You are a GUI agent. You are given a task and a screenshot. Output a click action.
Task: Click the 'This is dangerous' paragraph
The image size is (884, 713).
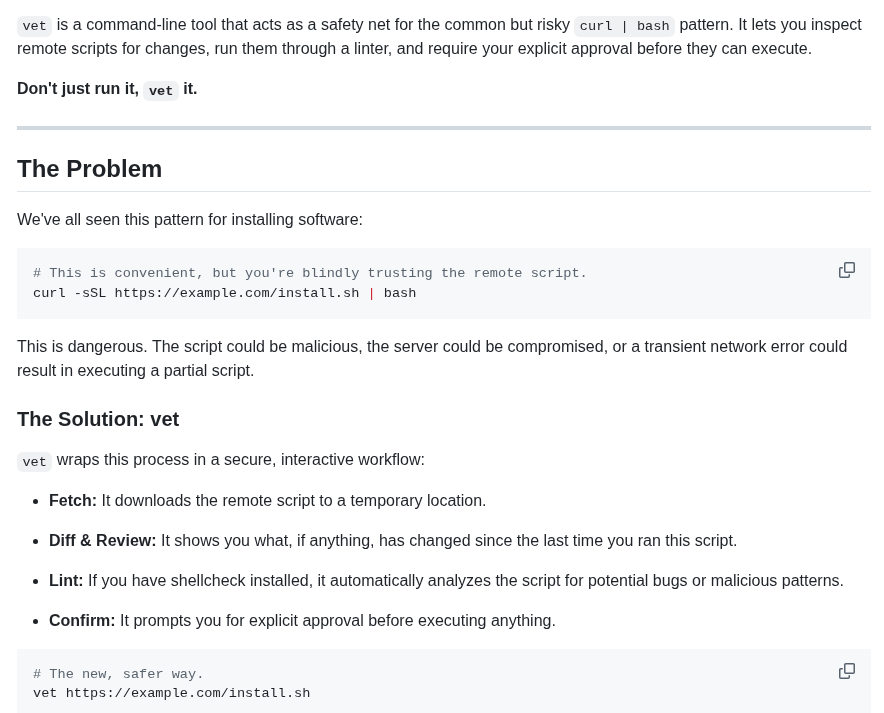tap(432, 358)
